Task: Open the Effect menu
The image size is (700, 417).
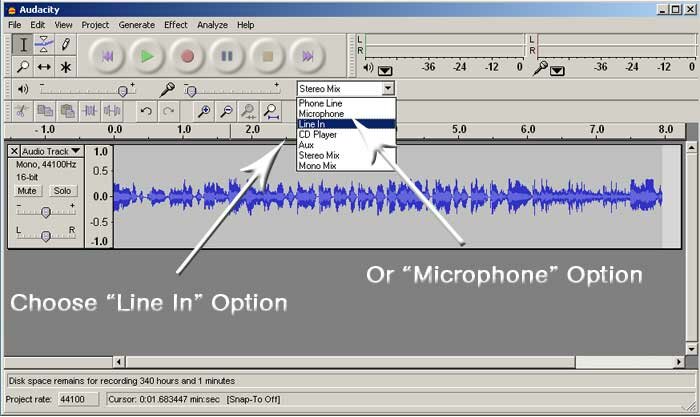Action: 175,25
